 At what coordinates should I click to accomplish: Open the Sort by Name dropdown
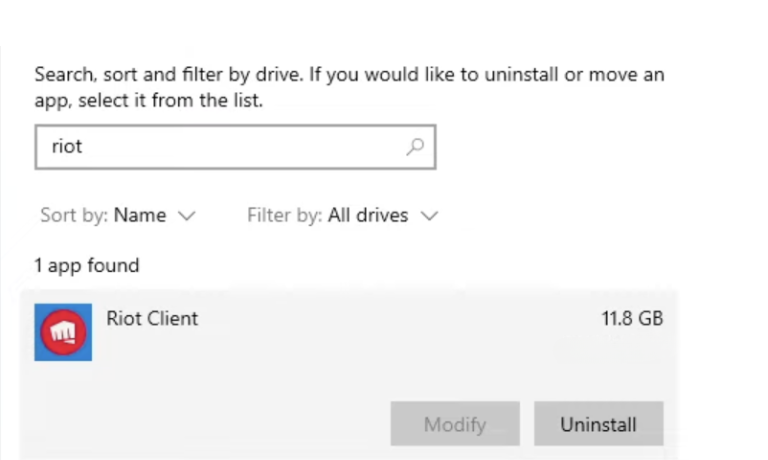click(118, 216)
